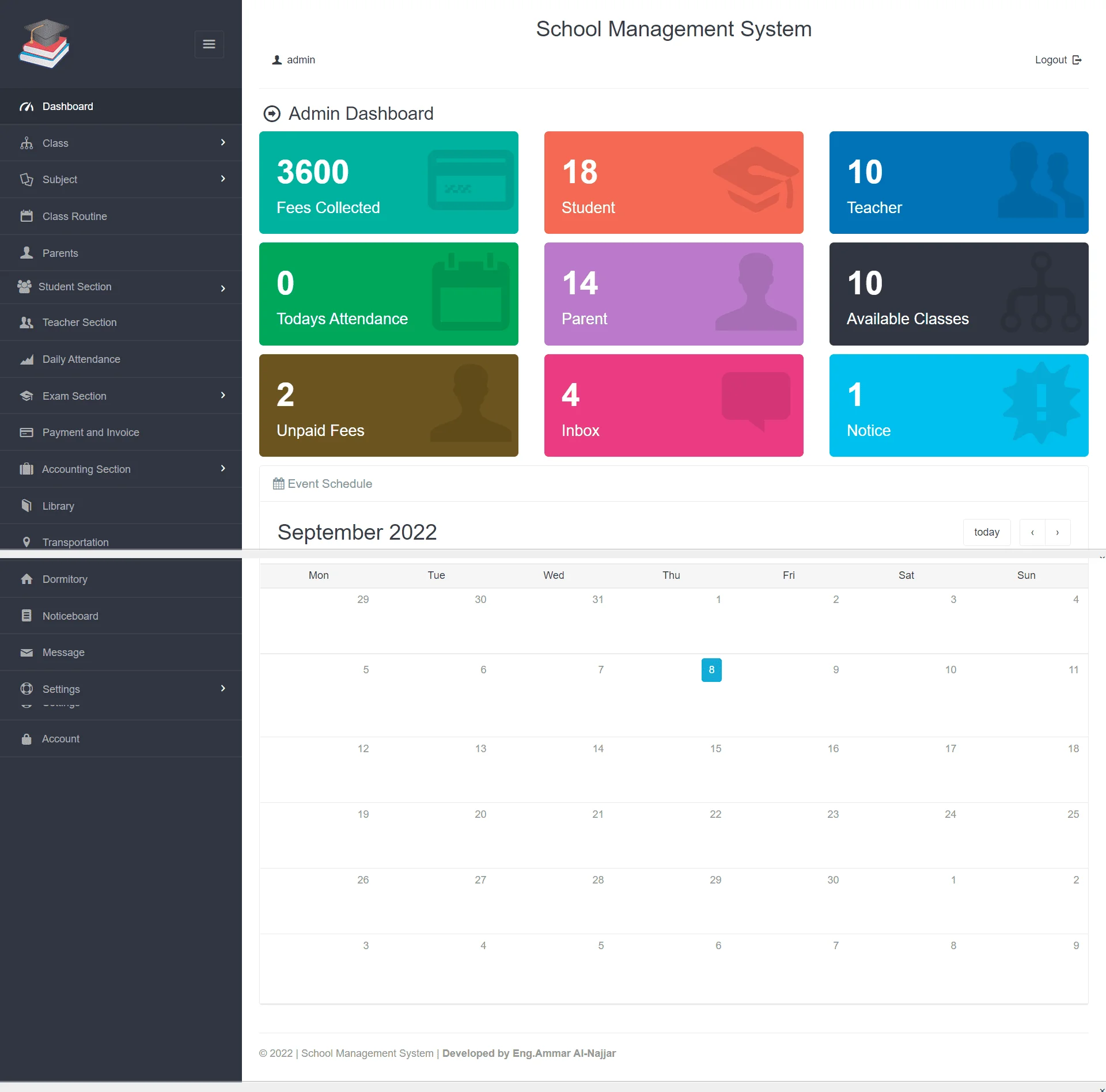Open the Daily Attendance menu item
1106x1092 pixels.
tap(81, 359)
